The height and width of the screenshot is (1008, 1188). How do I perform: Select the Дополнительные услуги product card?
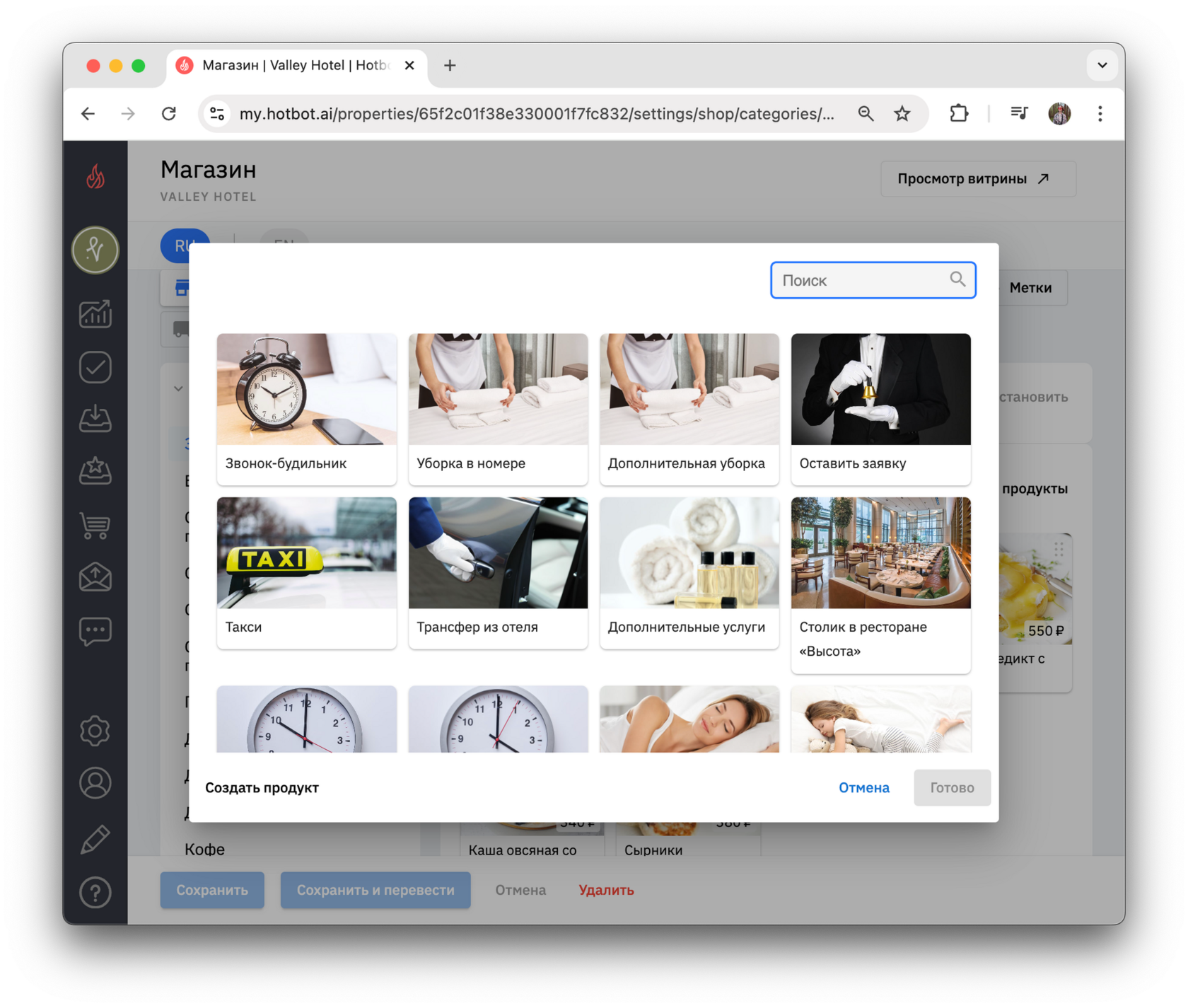click(x=689, y=572)
